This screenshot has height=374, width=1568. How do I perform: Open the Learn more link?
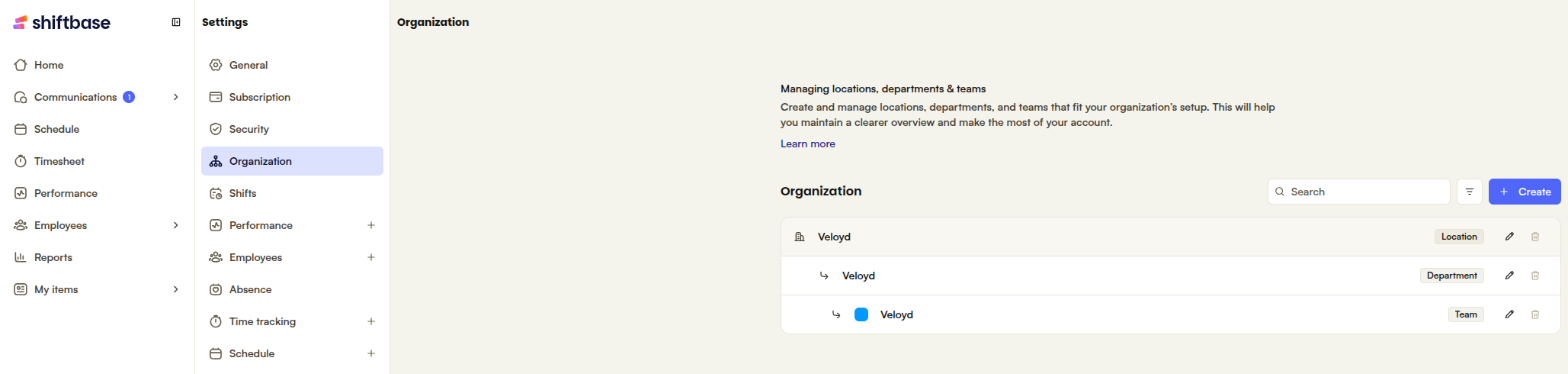click(807, 144)
